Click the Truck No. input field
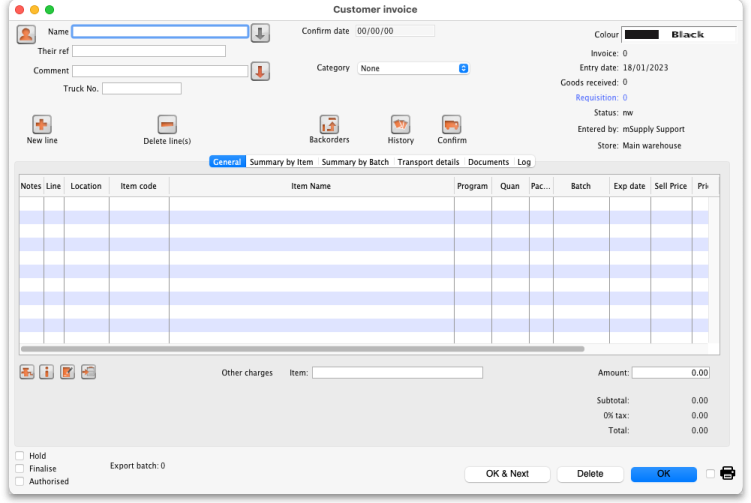The image size is (751, 503). (x=141, y=88)
